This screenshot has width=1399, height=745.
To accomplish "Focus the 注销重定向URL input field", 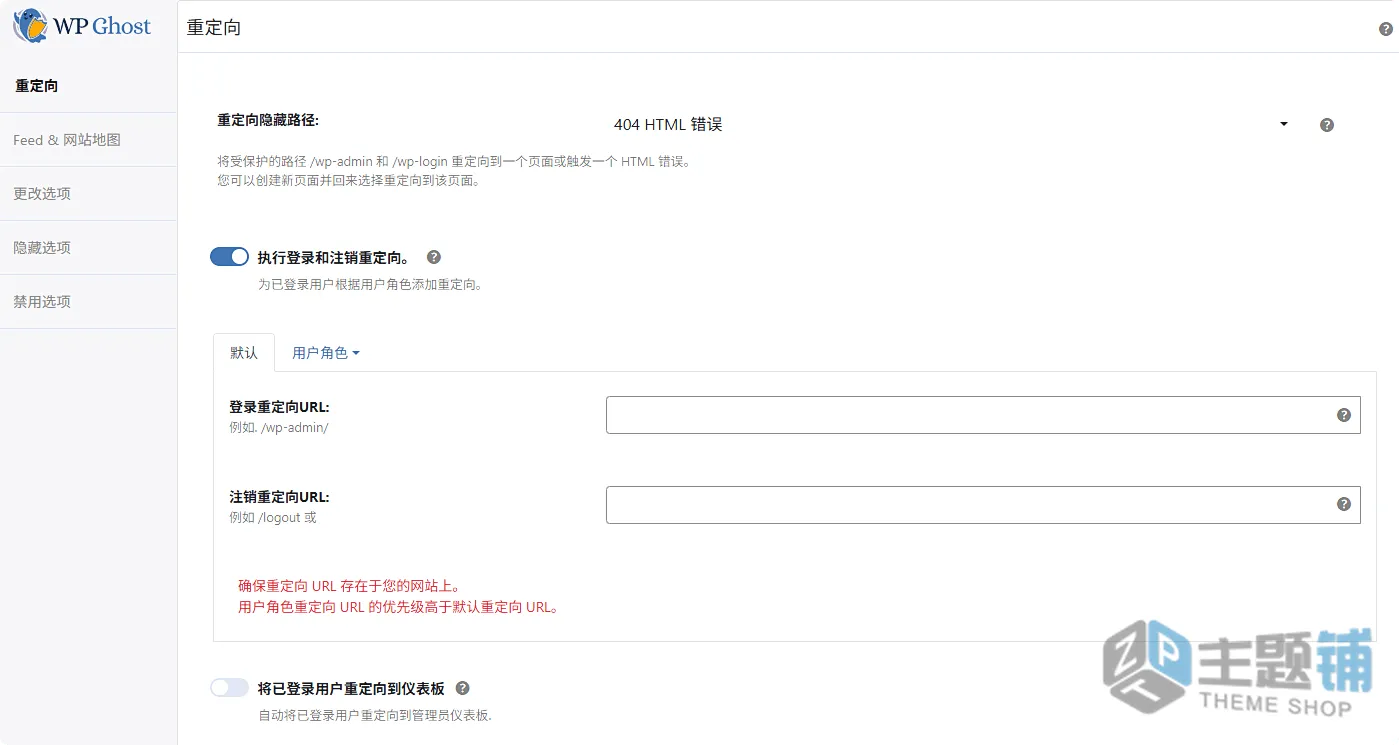I will point(983,505).
